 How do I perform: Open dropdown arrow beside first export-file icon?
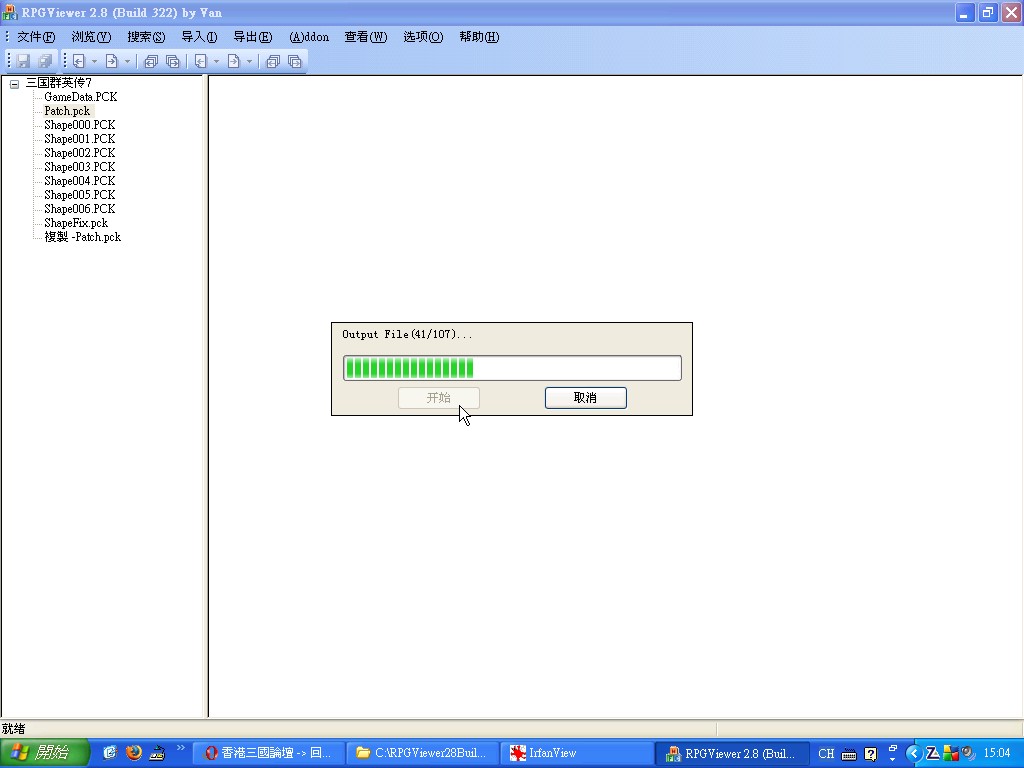point(127,61)
